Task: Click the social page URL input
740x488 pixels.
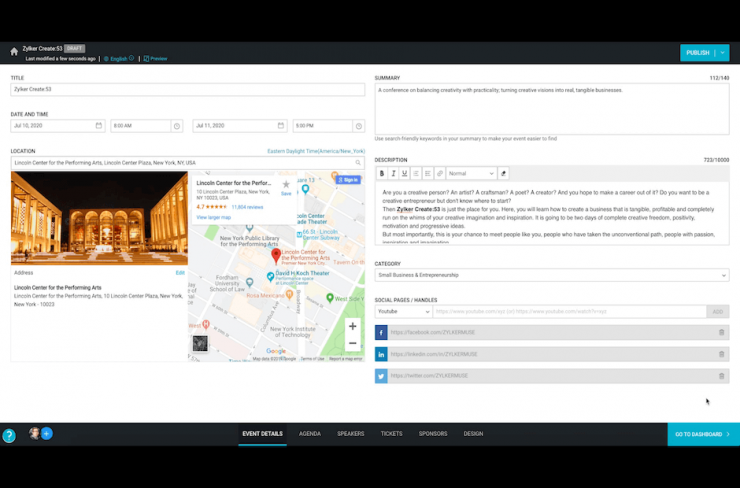Action: (x=570, y=311)
